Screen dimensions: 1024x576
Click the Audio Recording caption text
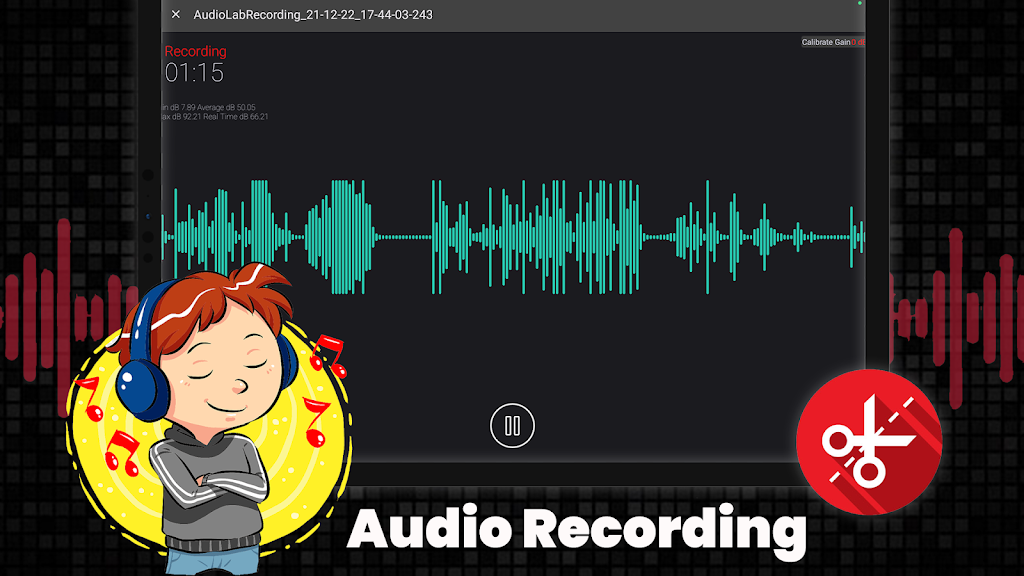click(x=575, y=528)
